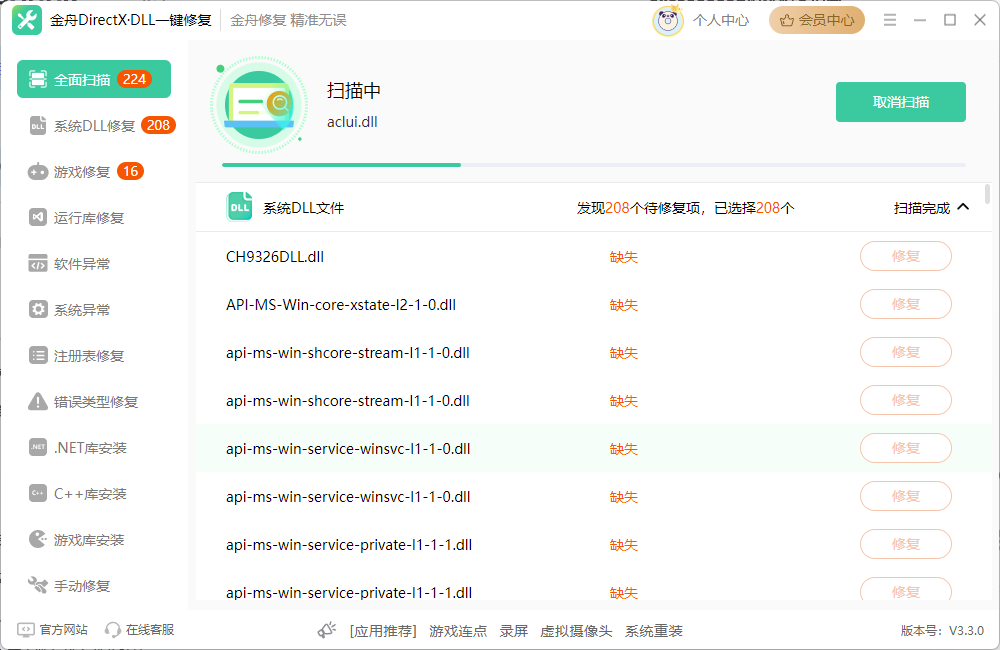Click the panda avatar icon
Image resolution: width=1000 pixels, height=650 pixels.
[x=668, y=20]
